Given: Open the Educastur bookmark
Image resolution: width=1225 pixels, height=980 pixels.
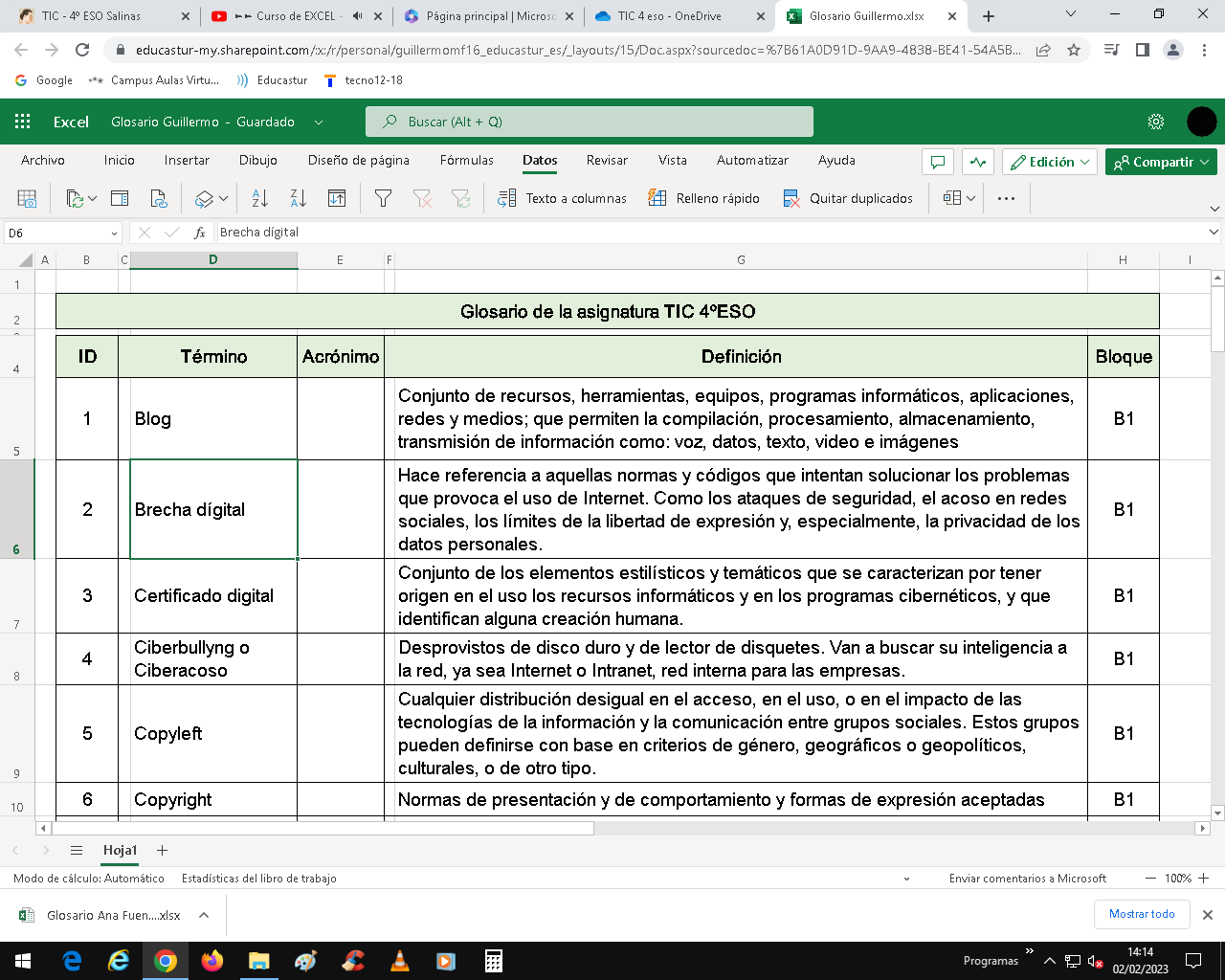Looking at the screenshot, I should tap(272, 80).
